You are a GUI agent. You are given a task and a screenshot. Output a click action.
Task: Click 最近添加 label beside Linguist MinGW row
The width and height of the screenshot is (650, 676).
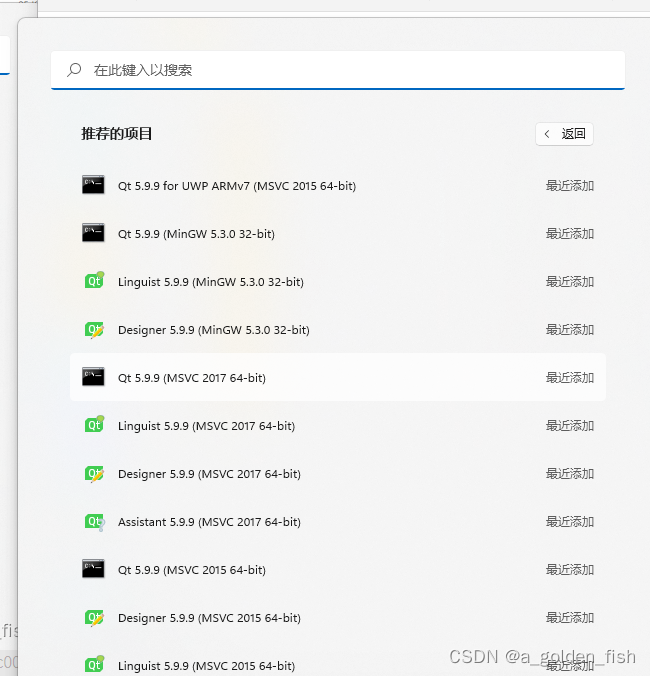tap(570, 282)
